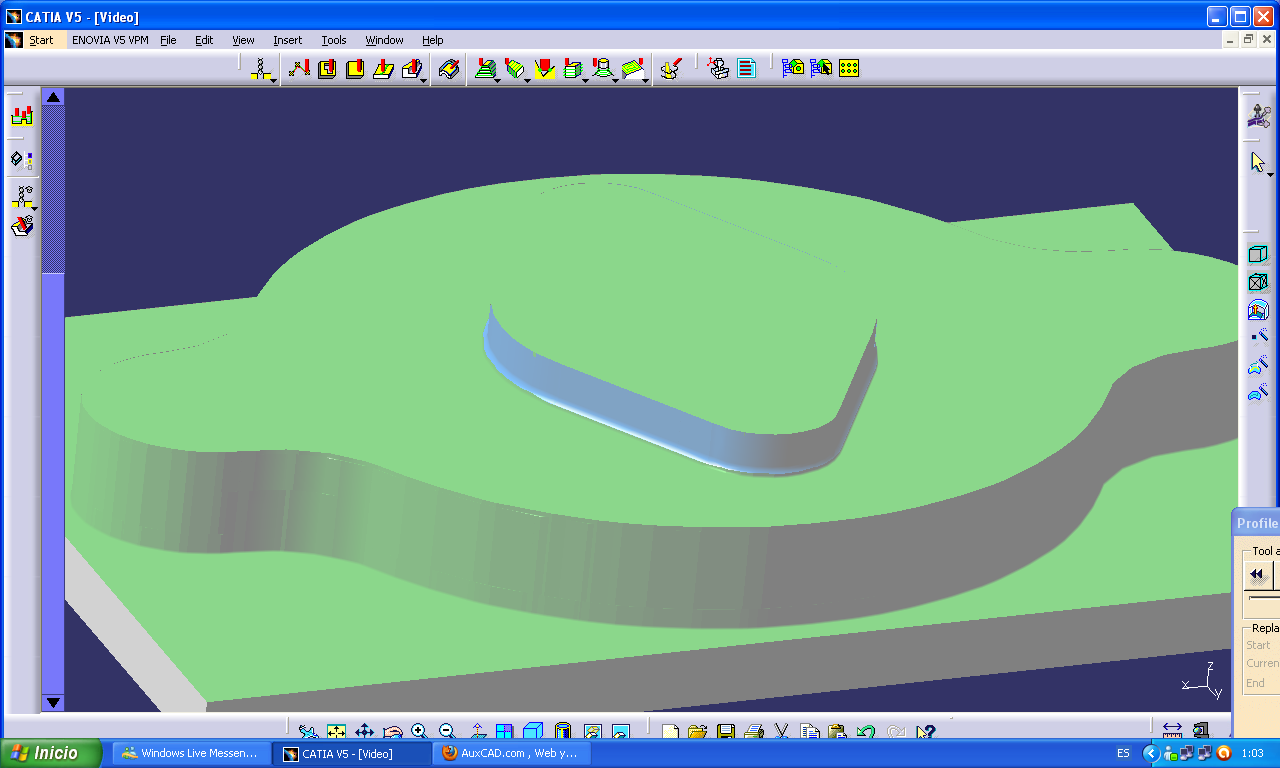Click the wireframe cube icon on right toolbar
The height and width of the screenshot is (768, 1280).
pyautogui.click(x=1258, y=282)
